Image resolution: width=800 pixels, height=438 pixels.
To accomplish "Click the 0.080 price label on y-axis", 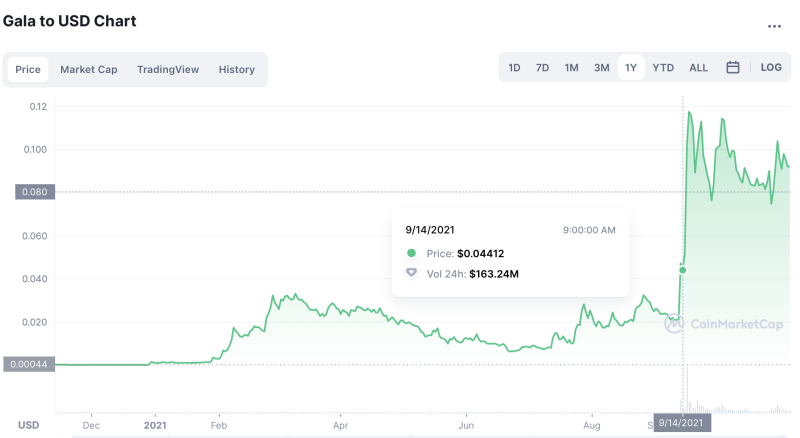I will [x=35, y=192].
